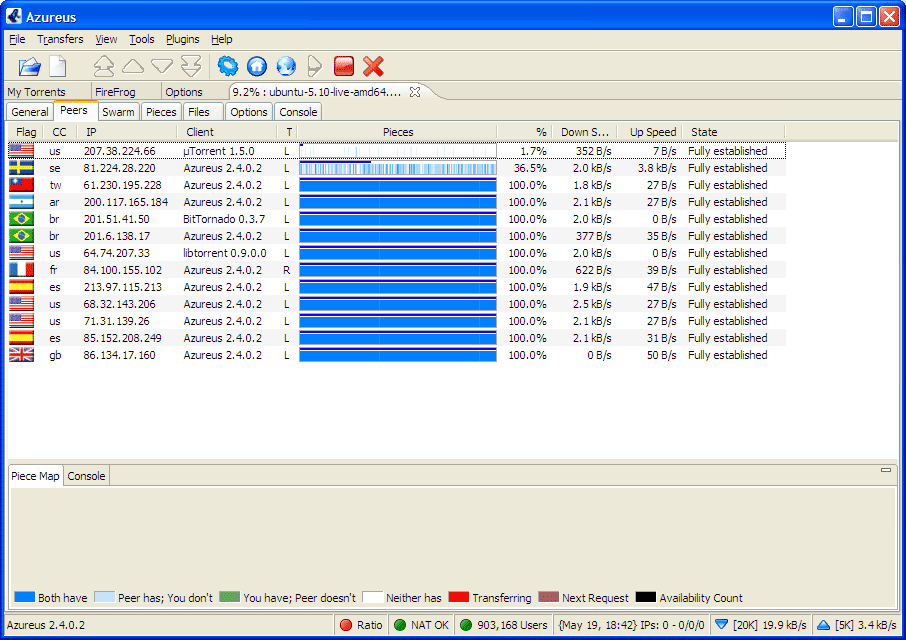Viewport: 906px width, 640px height.
Task: Click the green users count status icon
Action: 466,625
